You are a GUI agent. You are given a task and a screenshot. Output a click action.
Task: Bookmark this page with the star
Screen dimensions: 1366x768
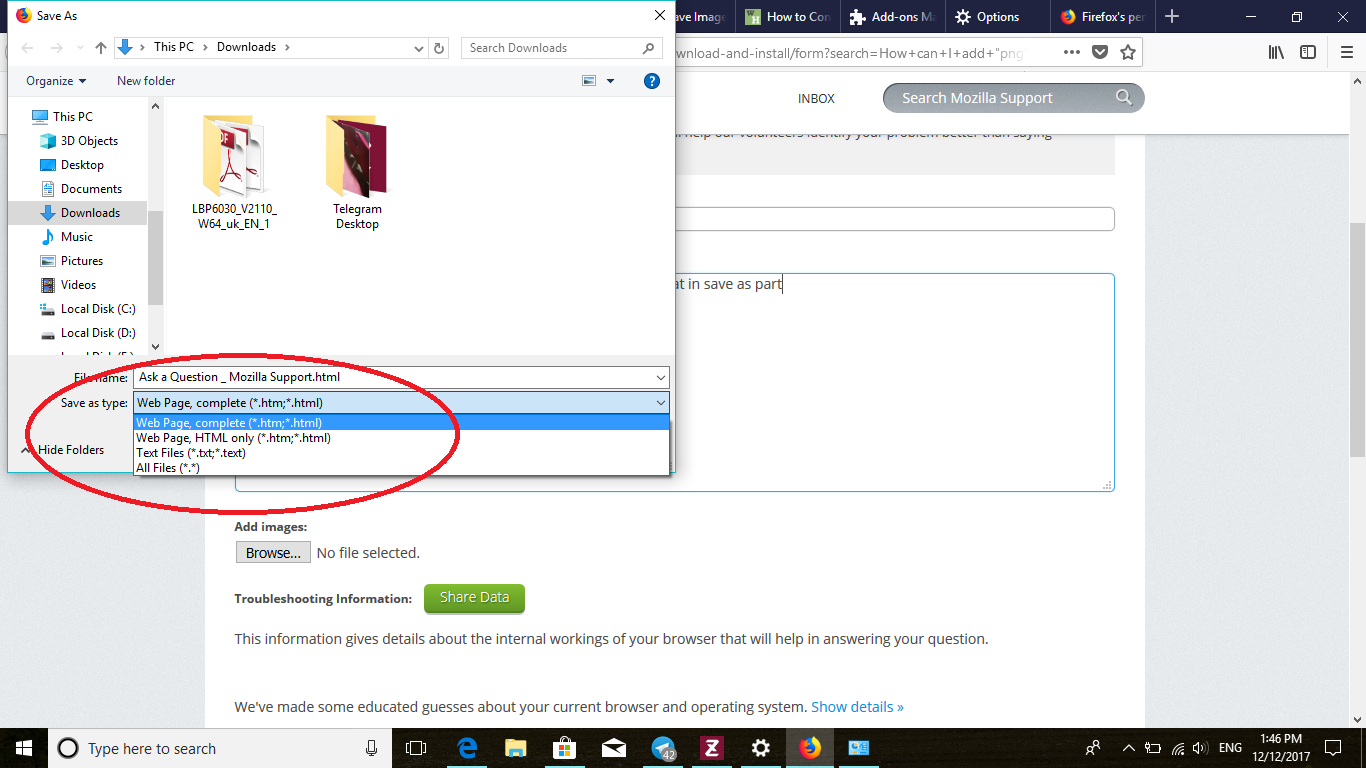(1128, 52)
